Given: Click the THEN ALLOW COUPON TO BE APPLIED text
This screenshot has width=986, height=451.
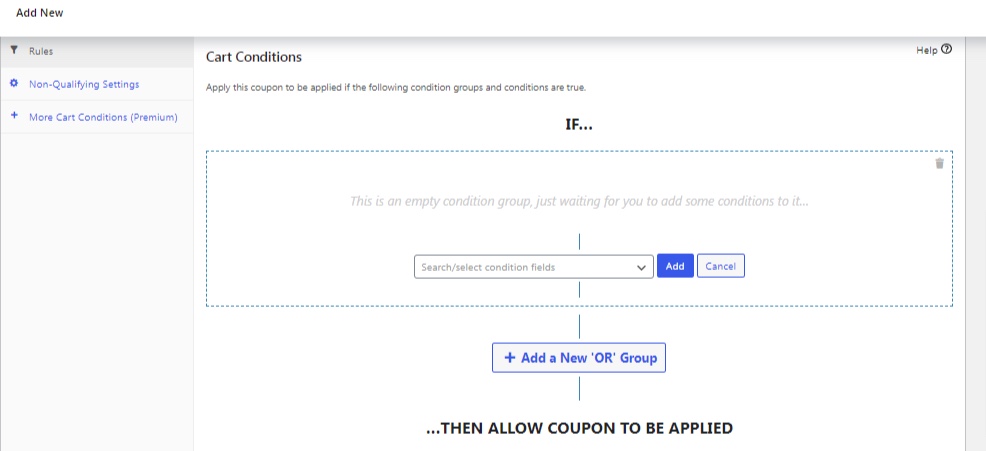Looking at the screenshot, I should point(579,428).
